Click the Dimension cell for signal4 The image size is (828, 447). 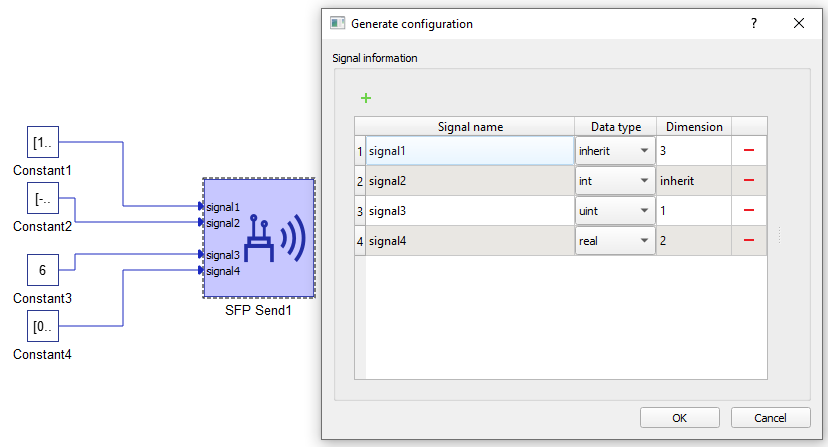(693, 241)
